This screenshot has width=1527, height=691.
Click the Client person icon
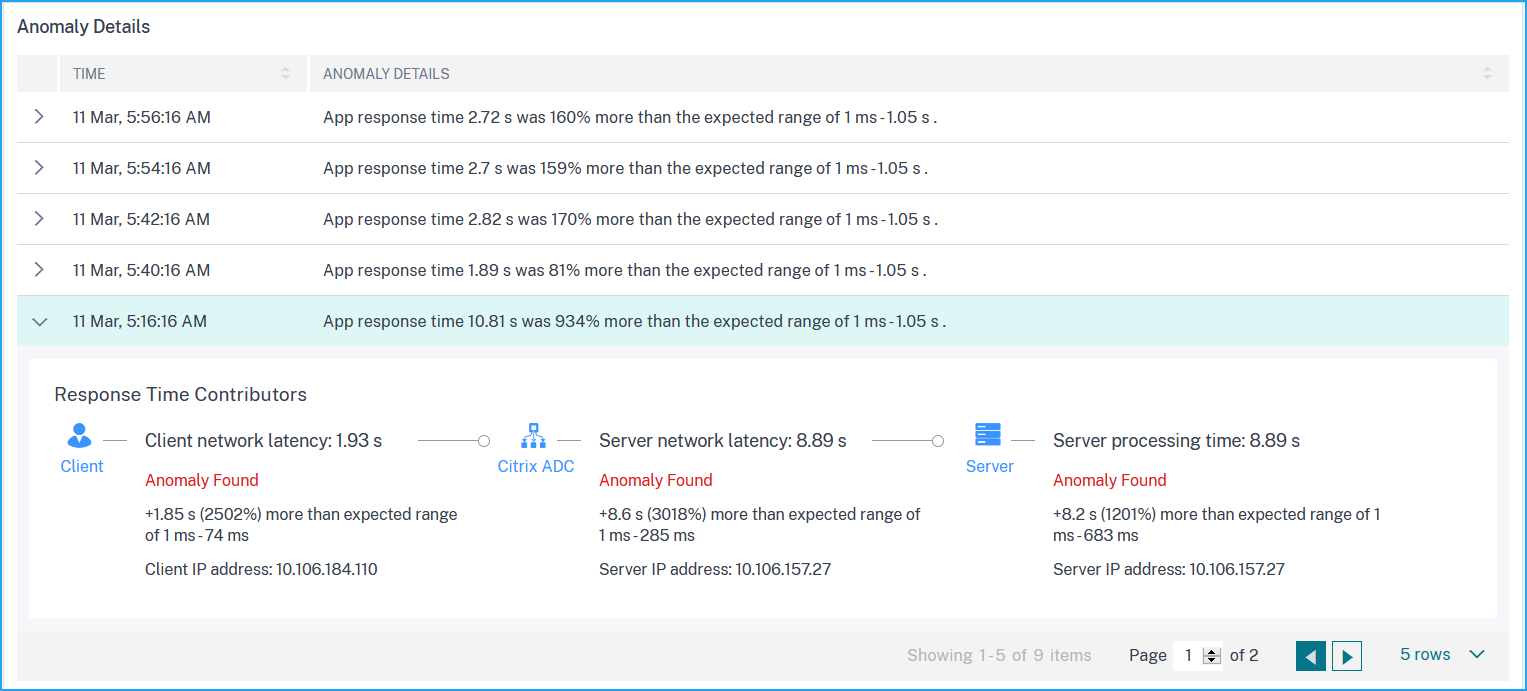(80, 436)
